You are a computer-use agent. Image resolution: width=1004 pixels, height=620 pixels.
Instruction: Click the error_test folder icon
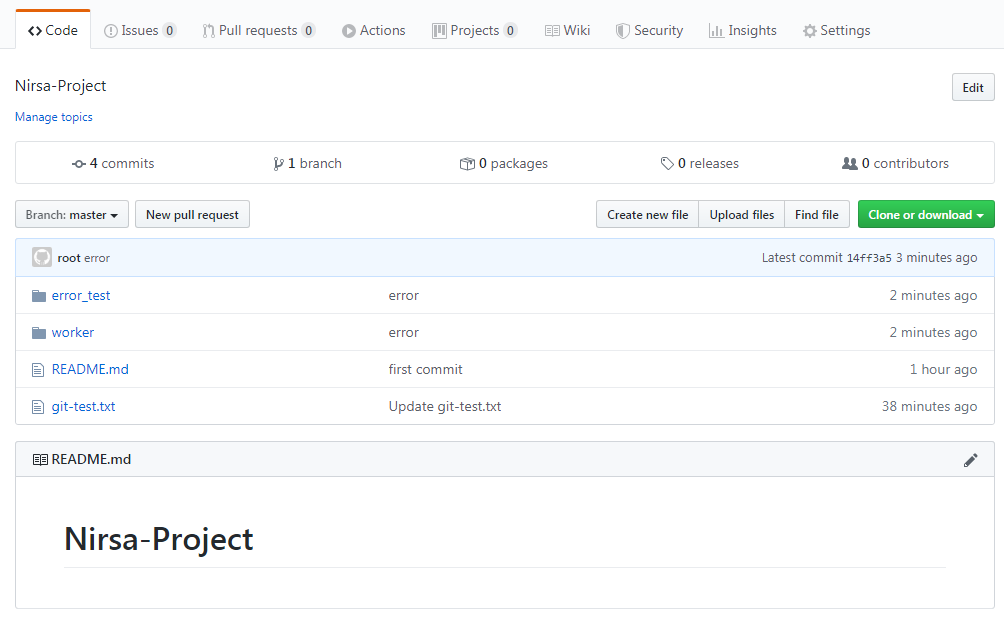pos(39,296)
